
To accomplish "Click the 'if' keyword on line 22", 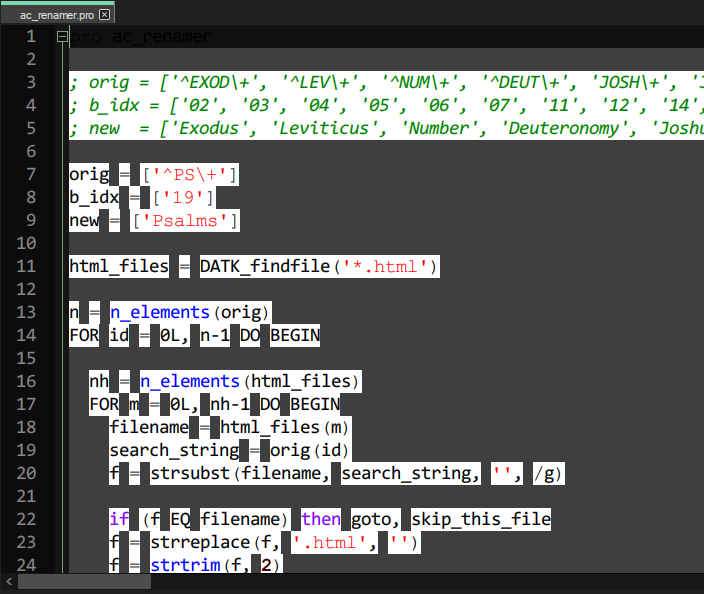I will [x=119, y=519].
